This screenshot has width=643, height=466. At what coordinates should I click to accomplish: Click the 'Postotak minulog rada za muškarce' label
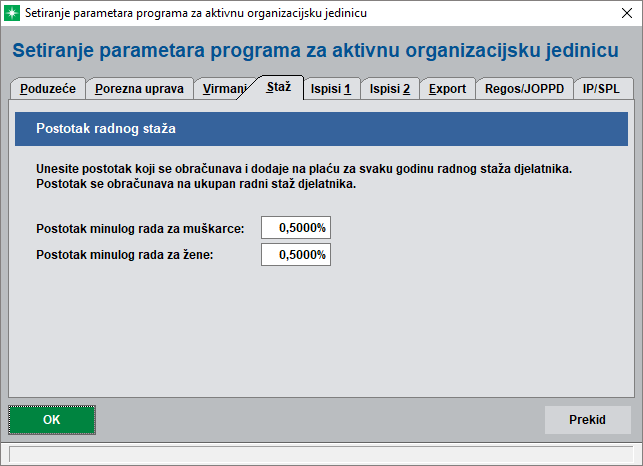tap(139, 229)
